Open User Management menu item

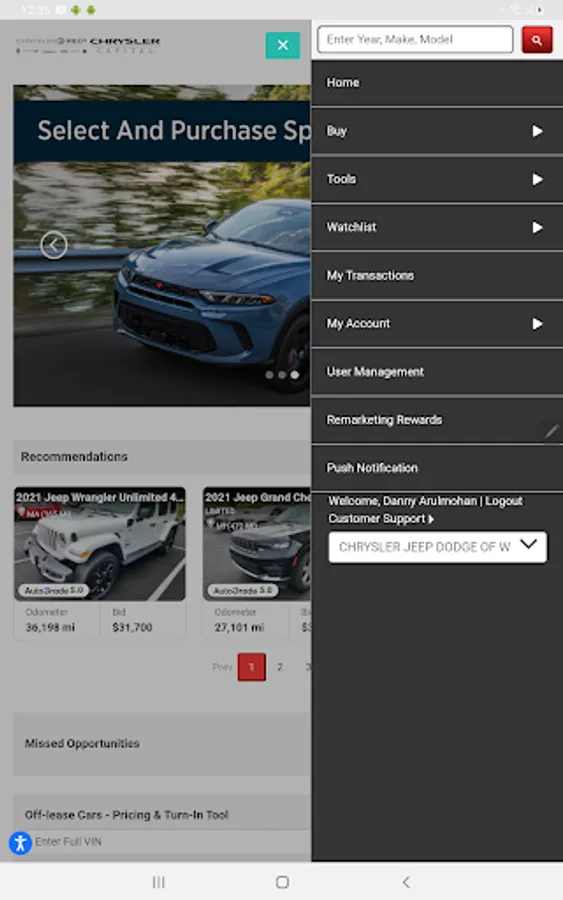(437, 372)
